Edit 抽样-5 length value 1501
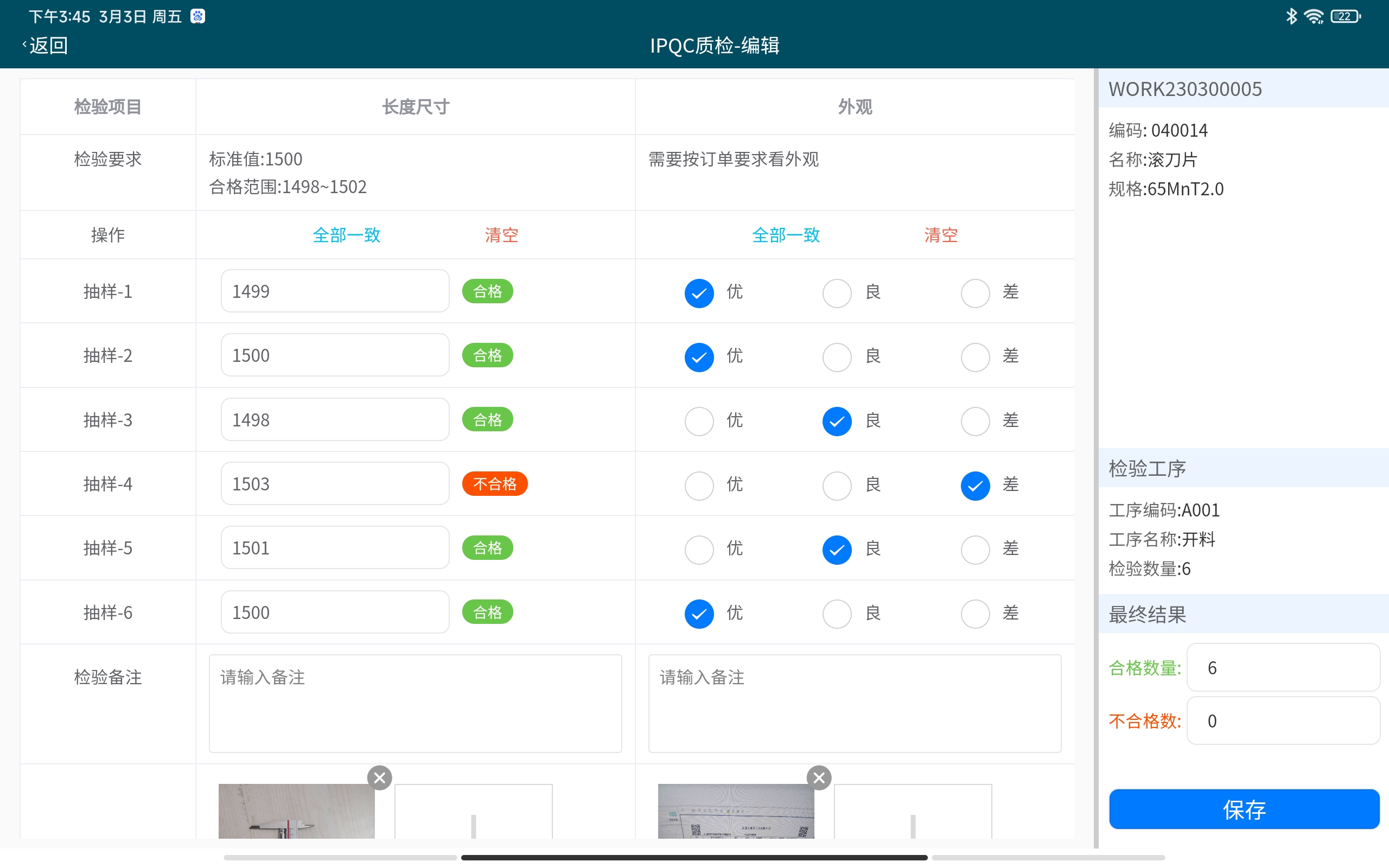Screen dimensions: 1389x868 [335, 548]
